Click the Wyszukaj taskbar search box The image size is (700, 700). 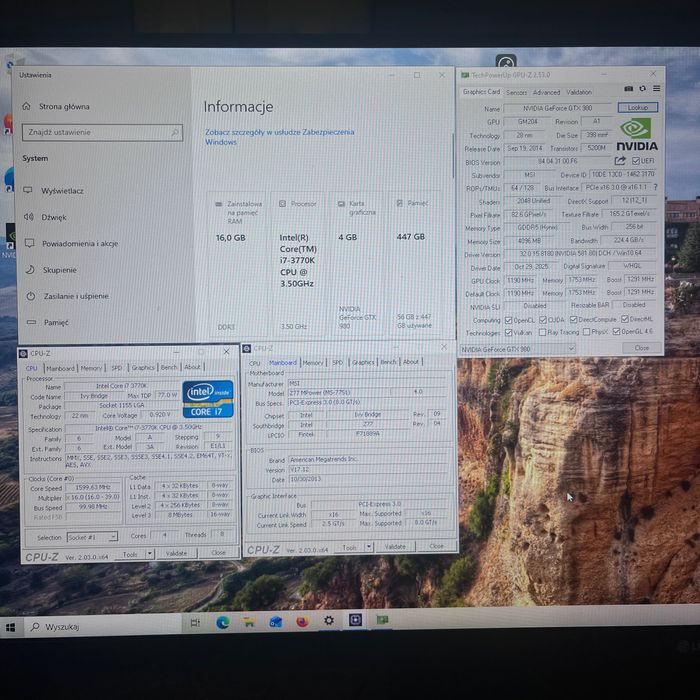(102, 626)
